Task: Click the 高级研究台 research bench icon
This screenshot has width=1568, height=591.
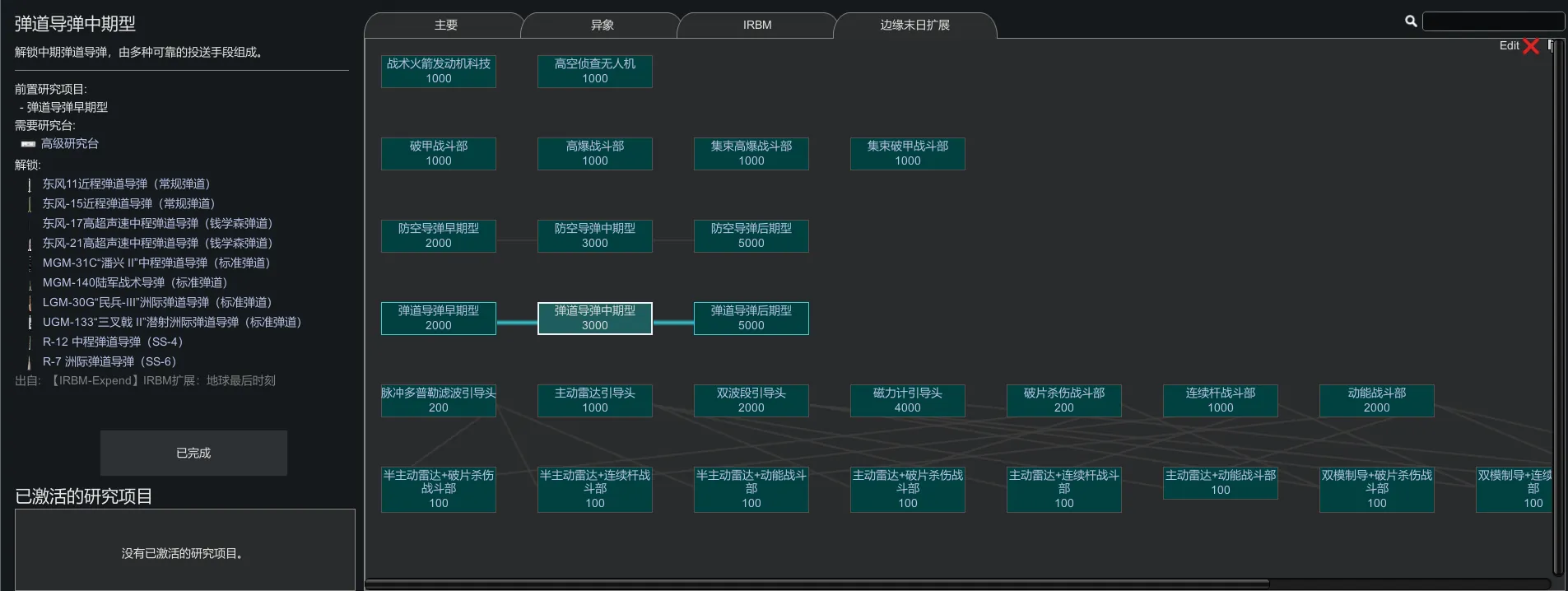Action: point(29,144)
